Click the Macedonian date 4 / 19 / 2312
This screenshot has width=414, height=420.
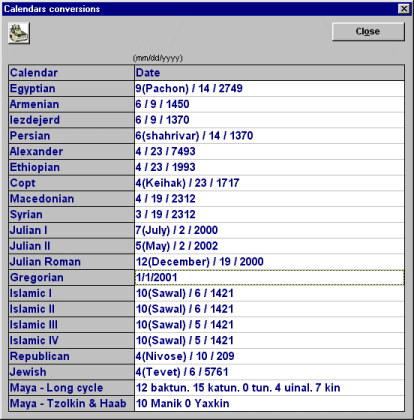(x=269, y=199)
